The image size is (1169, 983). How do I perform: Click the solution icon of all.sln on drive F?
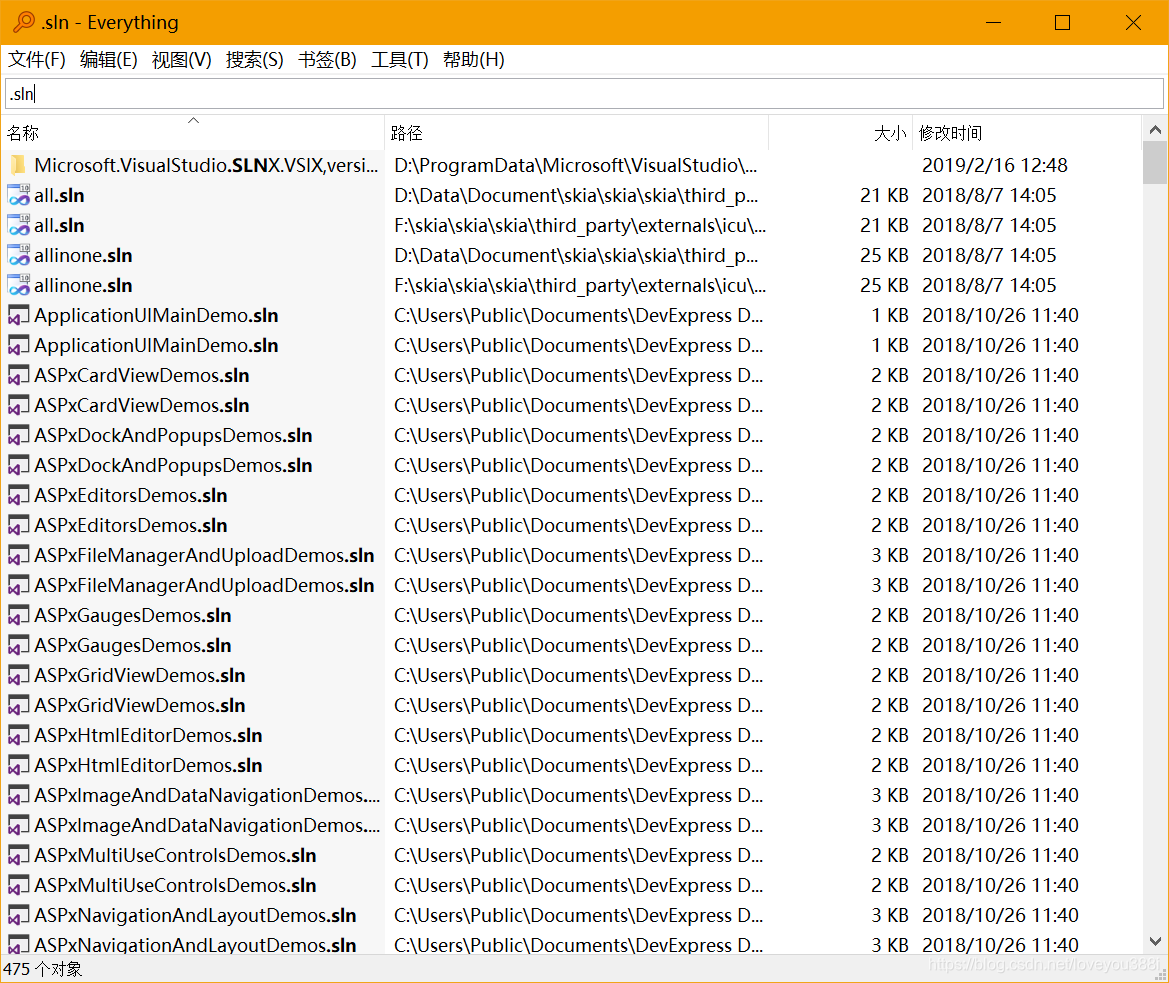18,225
